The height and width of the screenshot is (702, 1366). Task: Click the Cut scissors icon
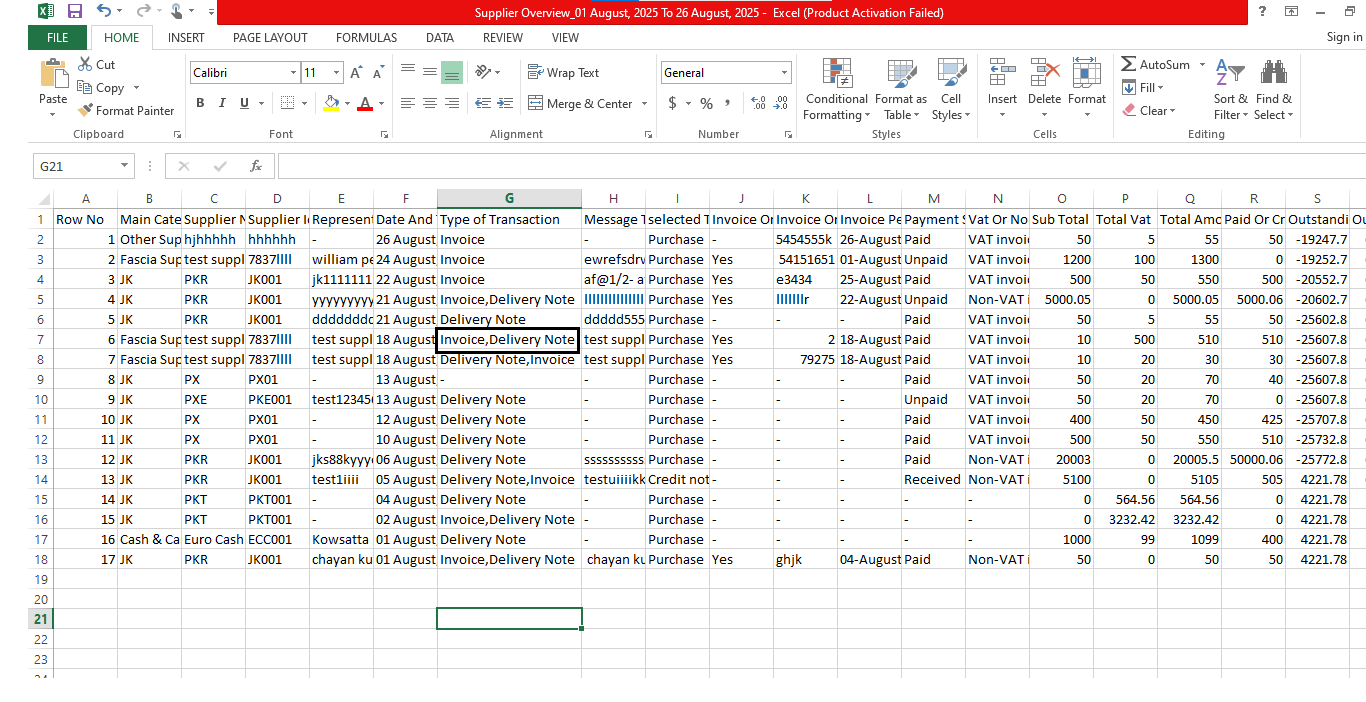[85, 64]
